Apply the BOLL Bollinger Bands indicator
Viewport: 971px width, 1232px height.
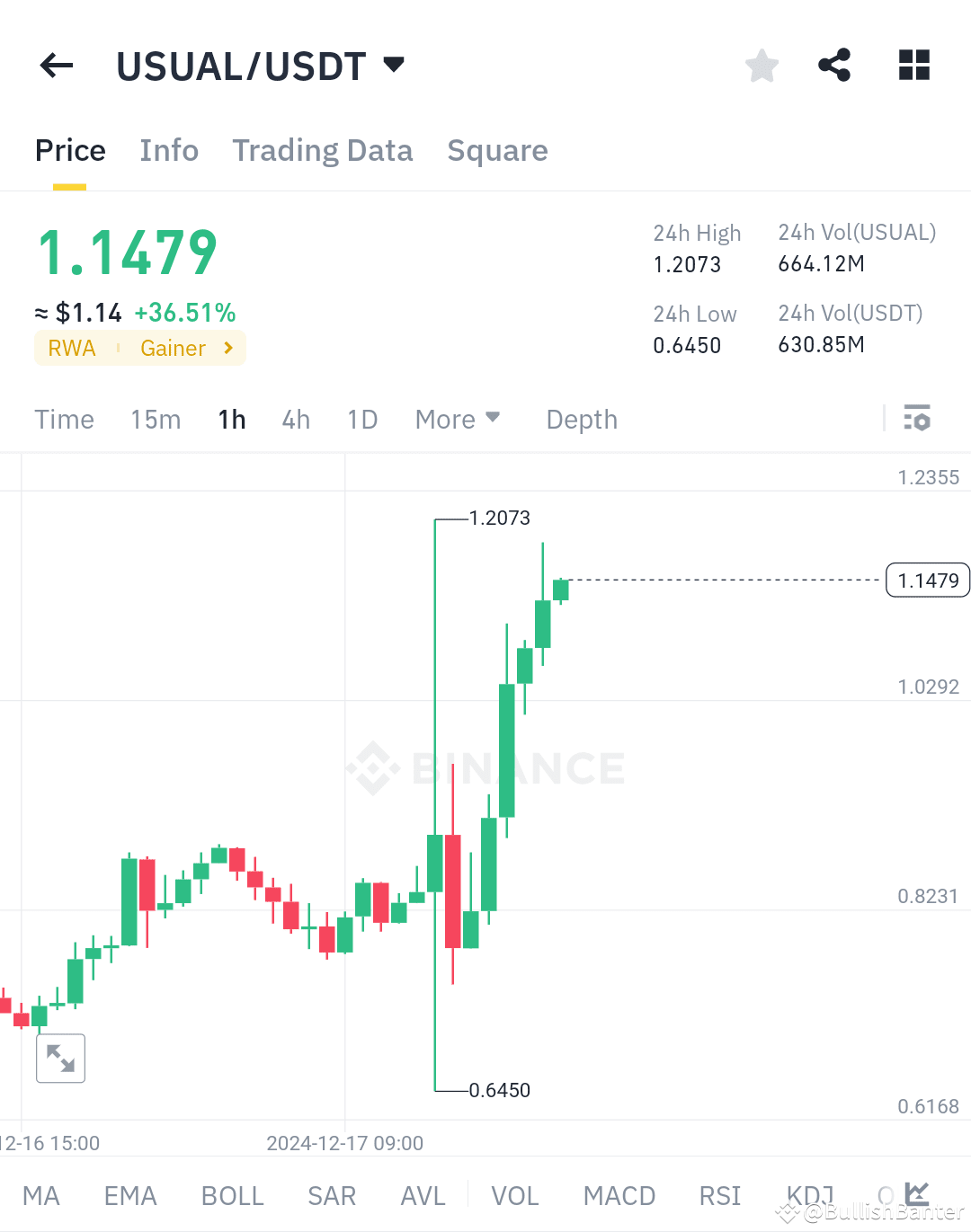point(232,1195)
